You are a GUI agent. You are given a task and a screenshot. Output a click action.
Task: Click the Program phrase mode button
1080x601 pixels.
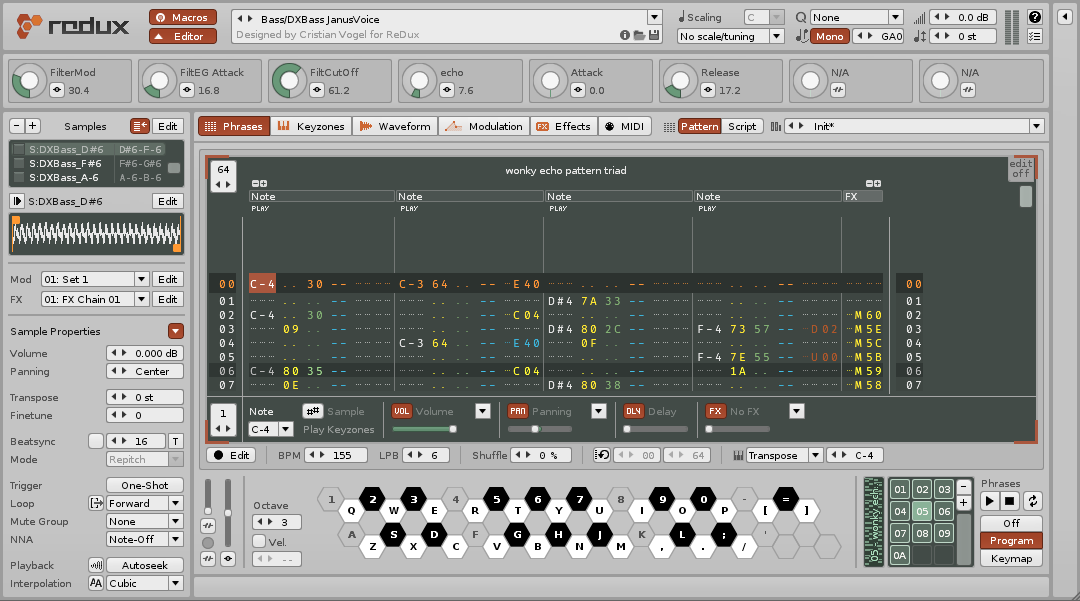[1010, 540]
